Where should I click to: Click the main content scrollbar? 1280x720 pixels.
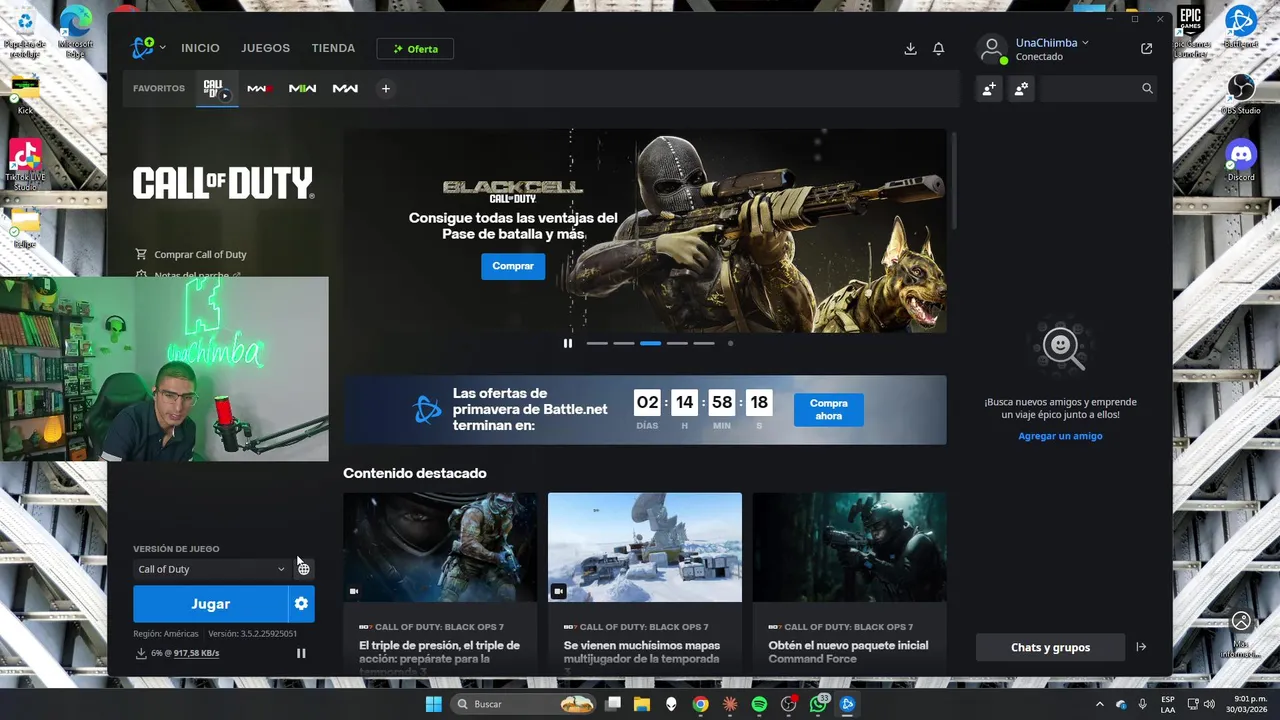coord(955,180)
